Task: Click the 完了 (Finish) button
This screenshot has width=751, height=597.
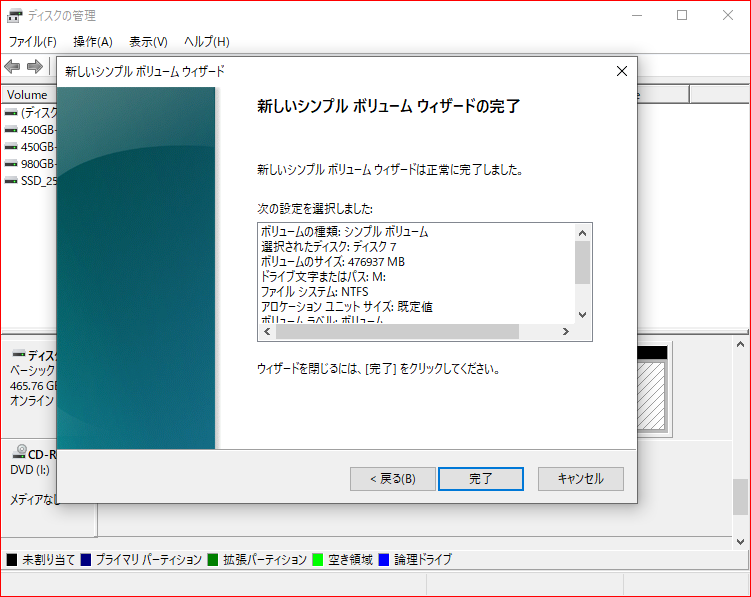Action: [481, 479]
